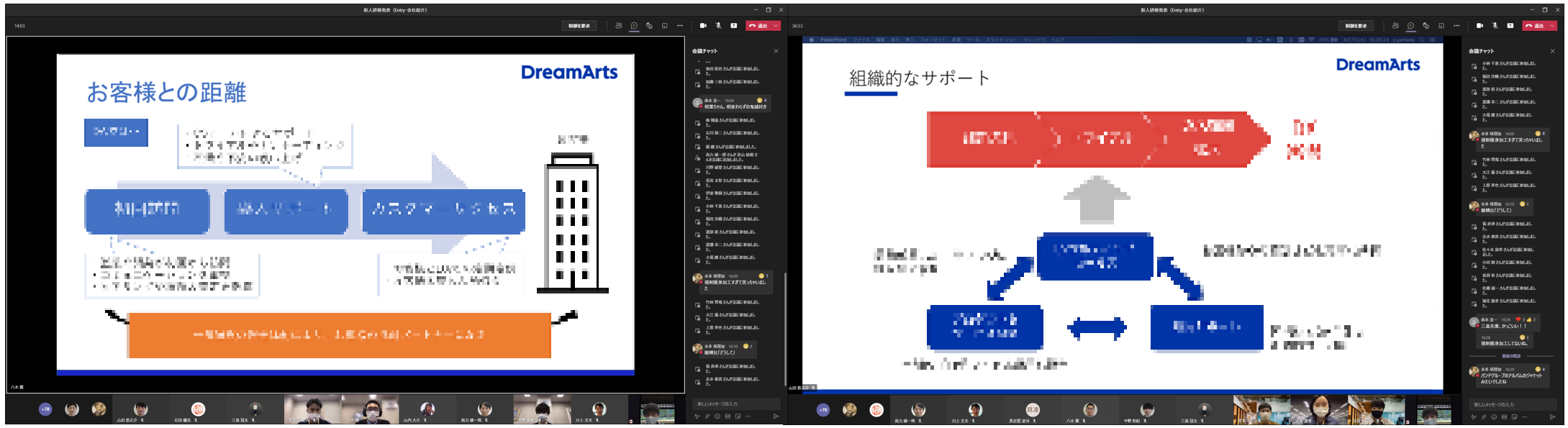Click the heart reaction on the right chat 16:26 message

point(1520,319)
